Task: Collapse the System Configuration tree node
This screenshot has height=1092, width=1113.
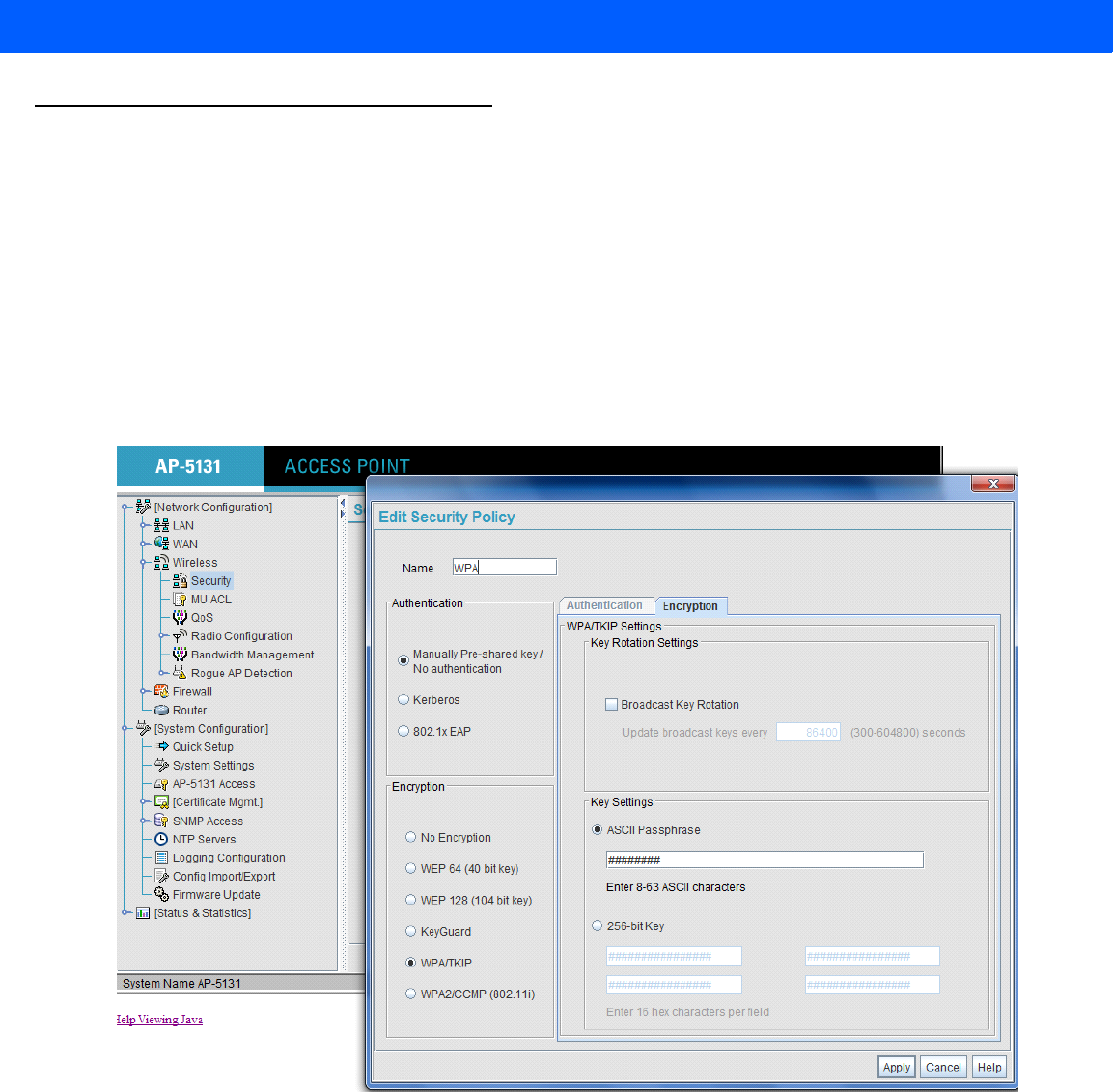Action: 125,728
